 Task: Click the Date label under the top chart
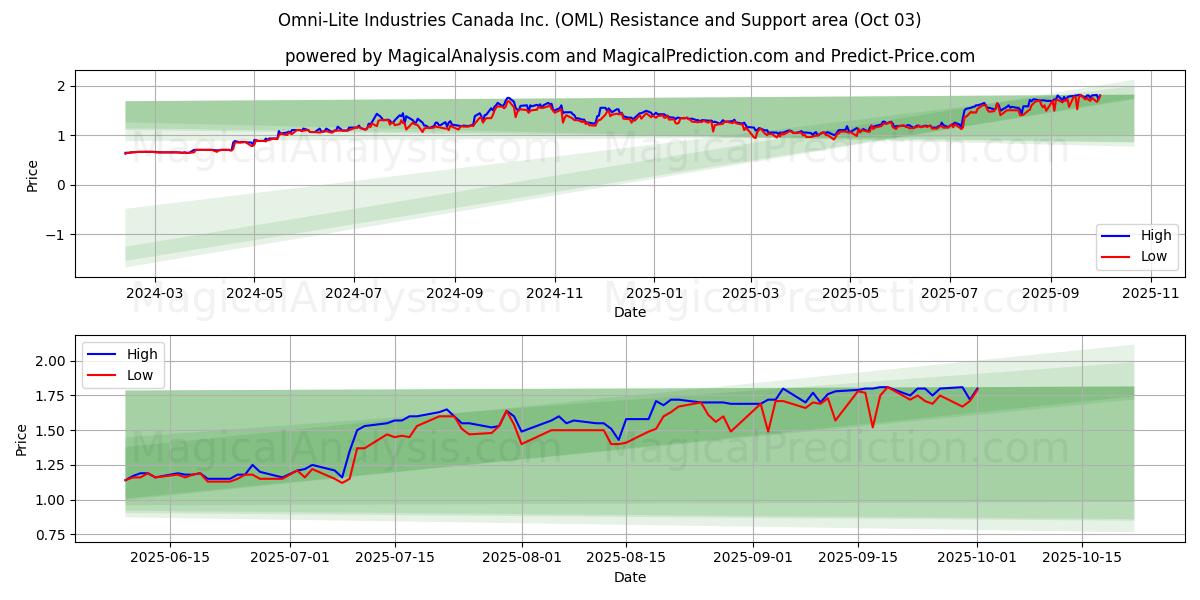tap(629, 312)
